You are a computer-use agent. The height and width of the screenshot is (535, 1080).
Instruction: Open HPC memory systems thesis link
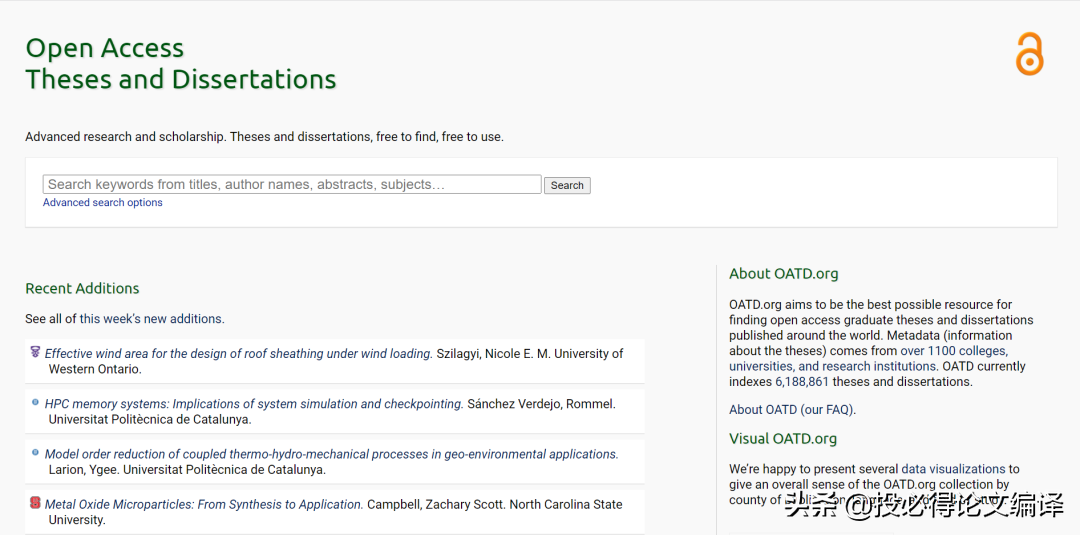[x=254, y=404]
